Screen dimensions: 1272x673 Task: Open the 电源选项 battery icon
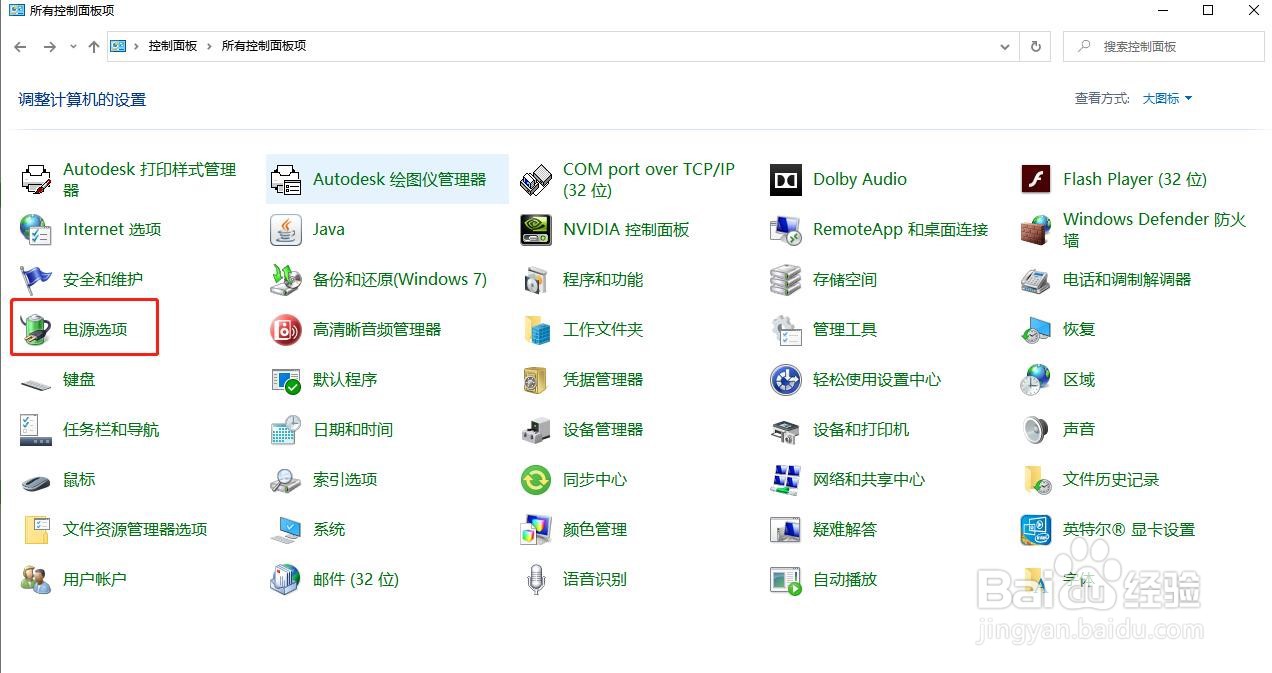point(36,330)
